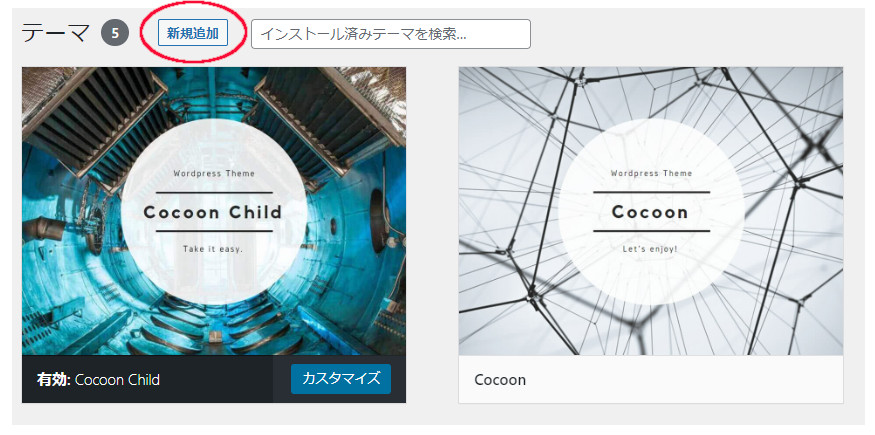
Task: Click the blue tunnel floor in Cocoon Child image
Action: click(x=212, y=329)
